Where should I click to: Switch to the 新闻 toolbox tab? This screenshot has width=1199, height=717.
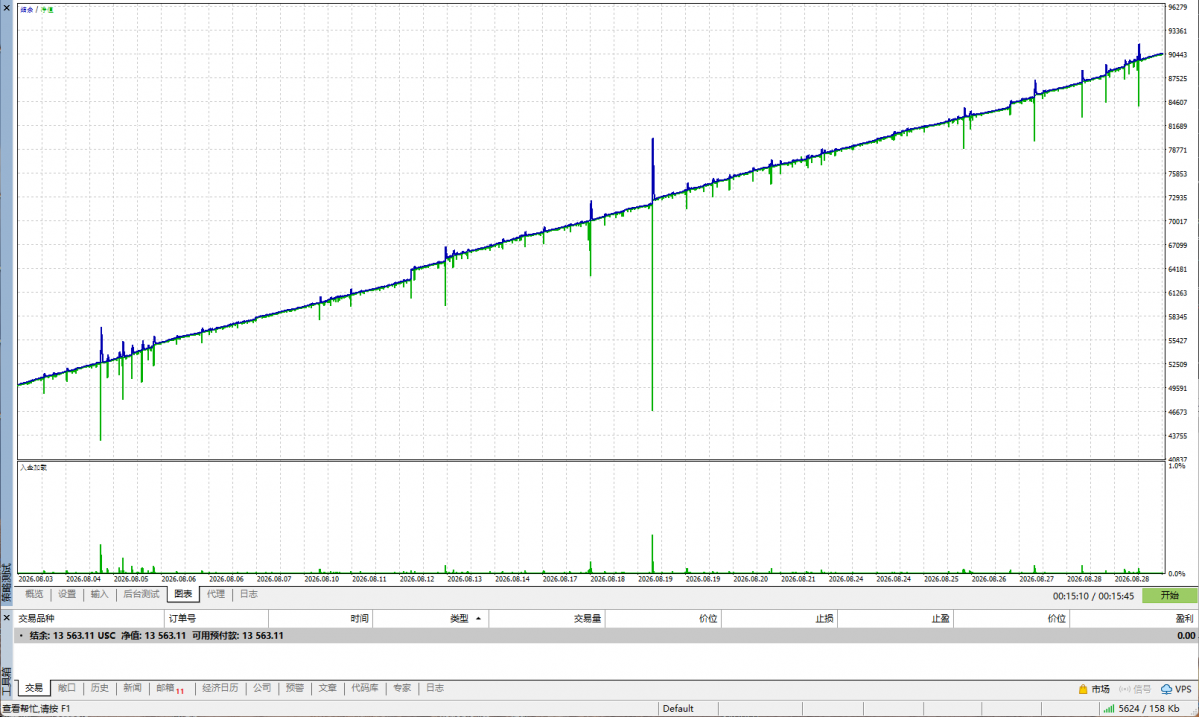coord(132,688)
